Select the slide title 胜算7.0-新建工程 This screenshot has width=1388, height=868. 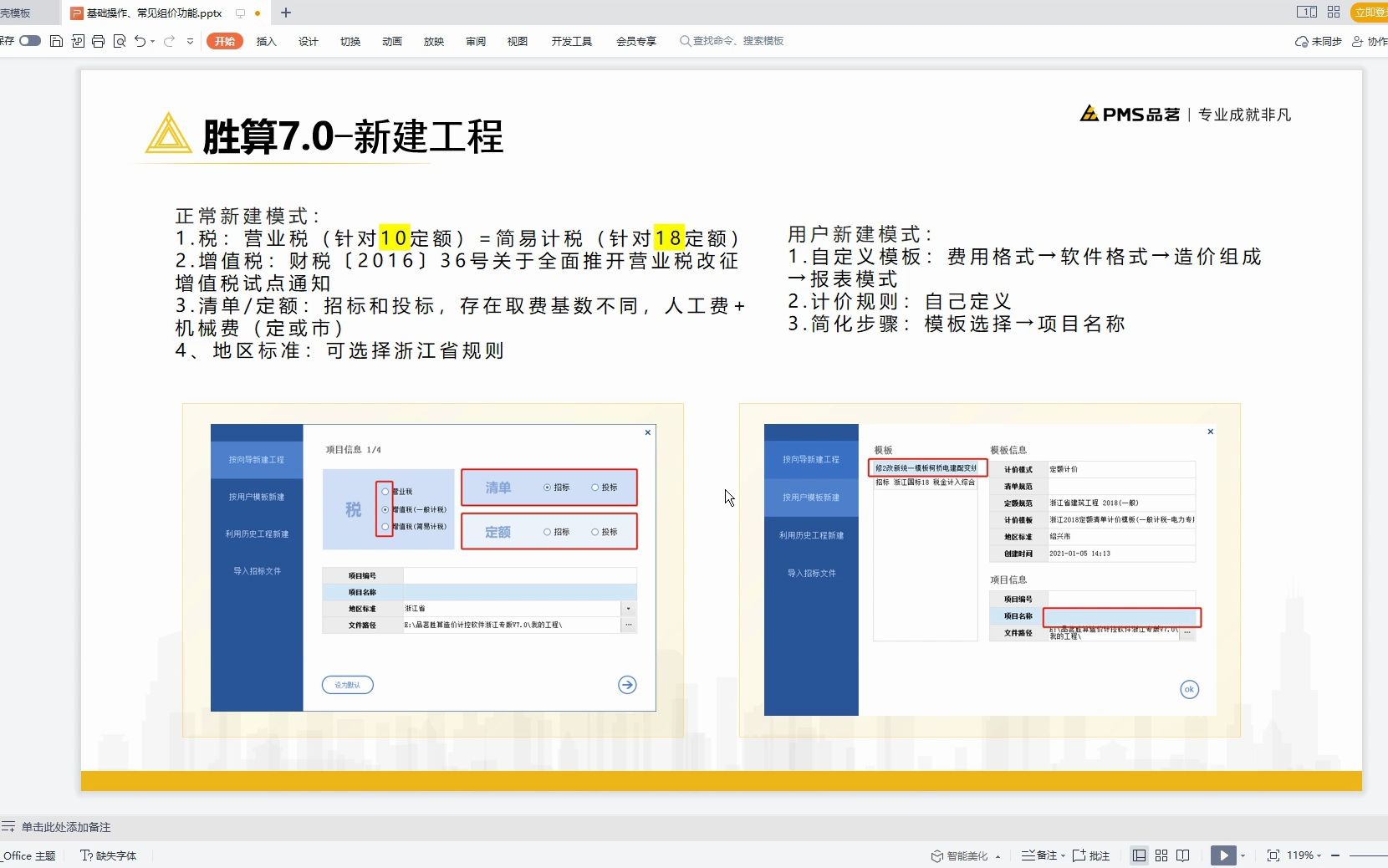[x=353, y=136]
